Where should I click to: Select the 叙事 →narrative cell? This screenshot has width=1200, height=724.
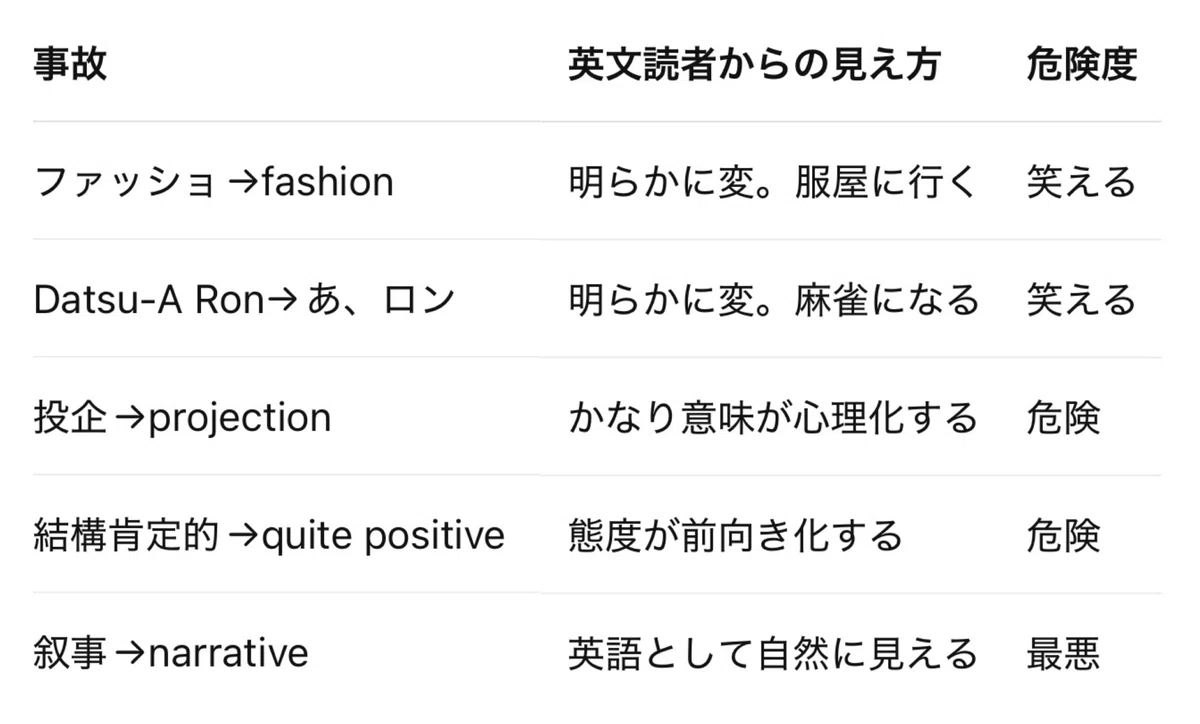coord(171,653)
